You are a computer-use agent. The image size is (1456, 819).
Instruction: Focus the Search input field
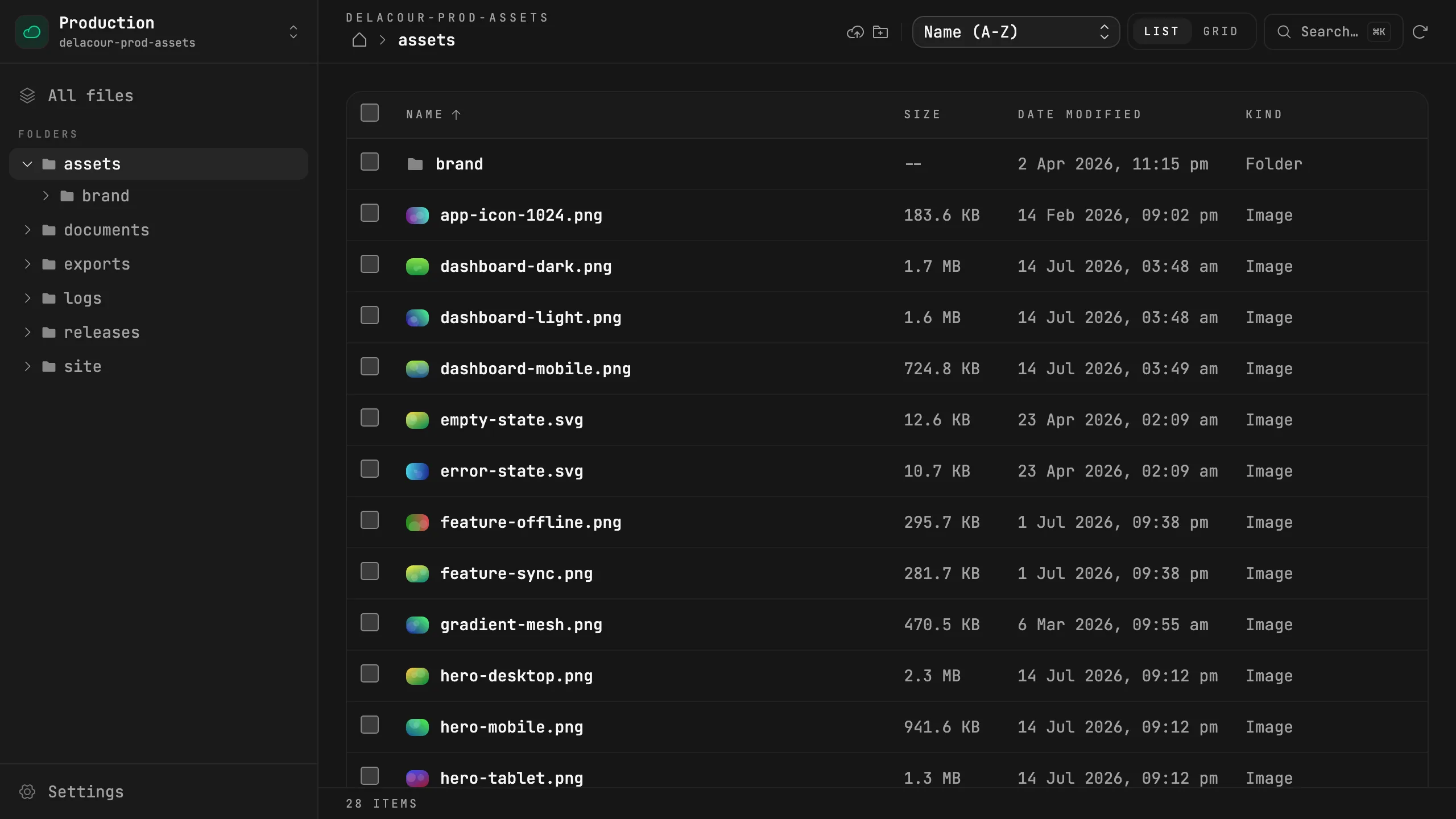(x=1333, y=32)
